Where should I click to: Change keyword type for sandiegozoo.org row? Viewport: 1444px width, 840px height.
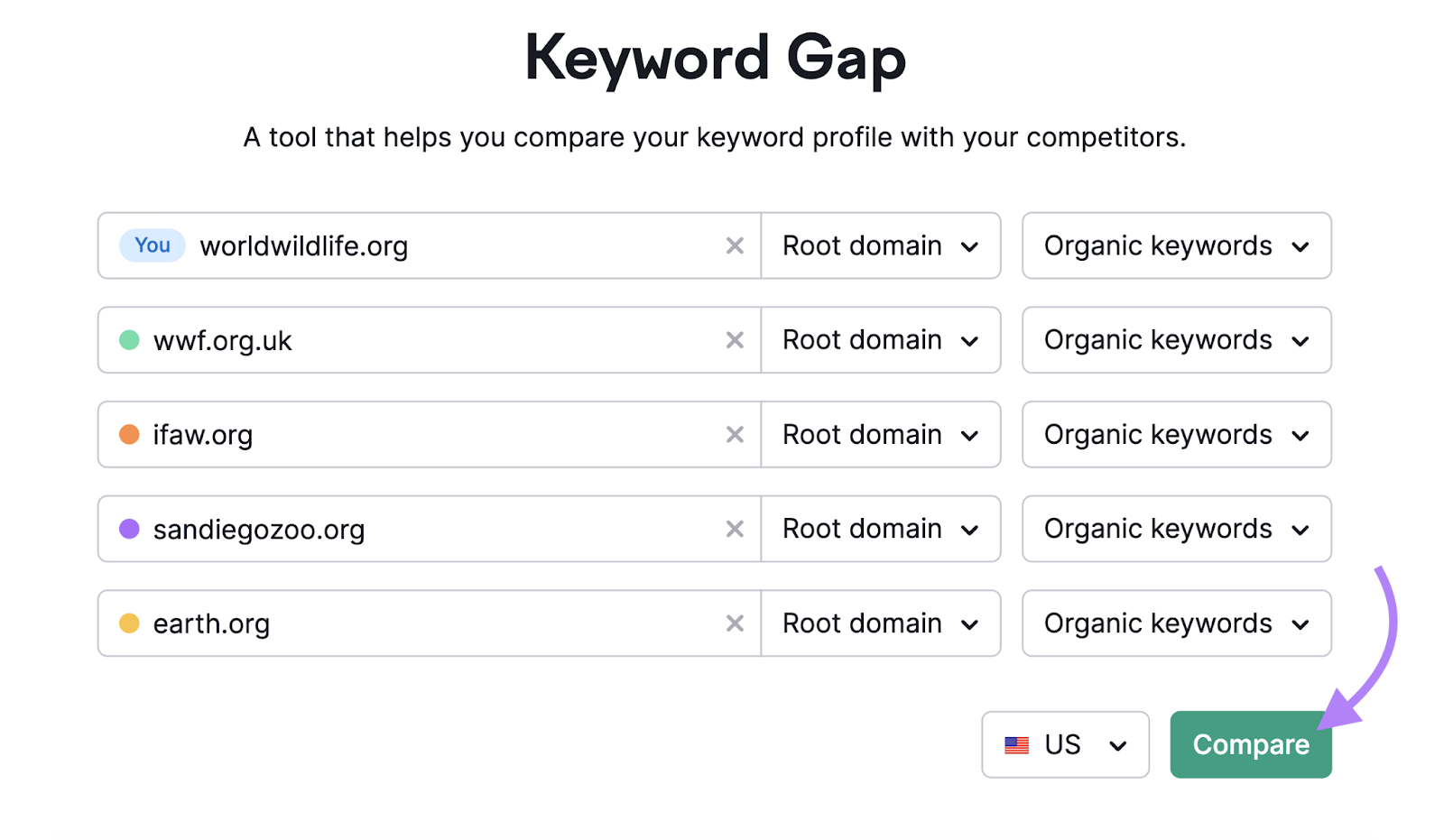(1176, 529)
